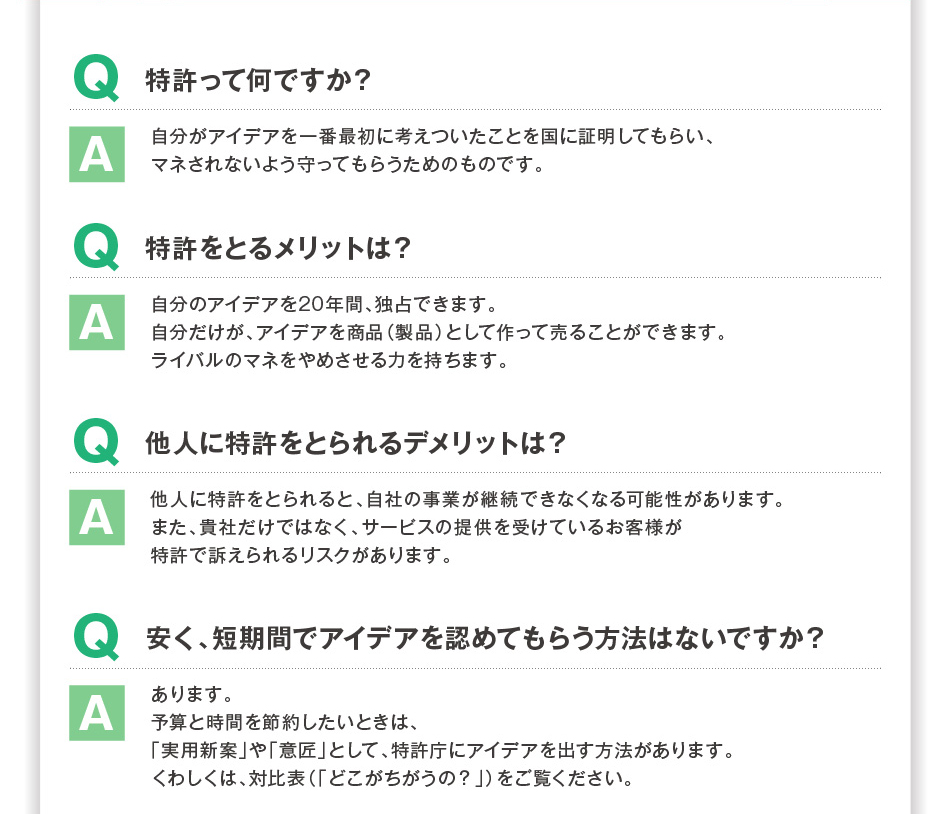Select the heading 安く、短期間でアイデアを認めてもらう方法はないですか？

click(x=485, y=638)
